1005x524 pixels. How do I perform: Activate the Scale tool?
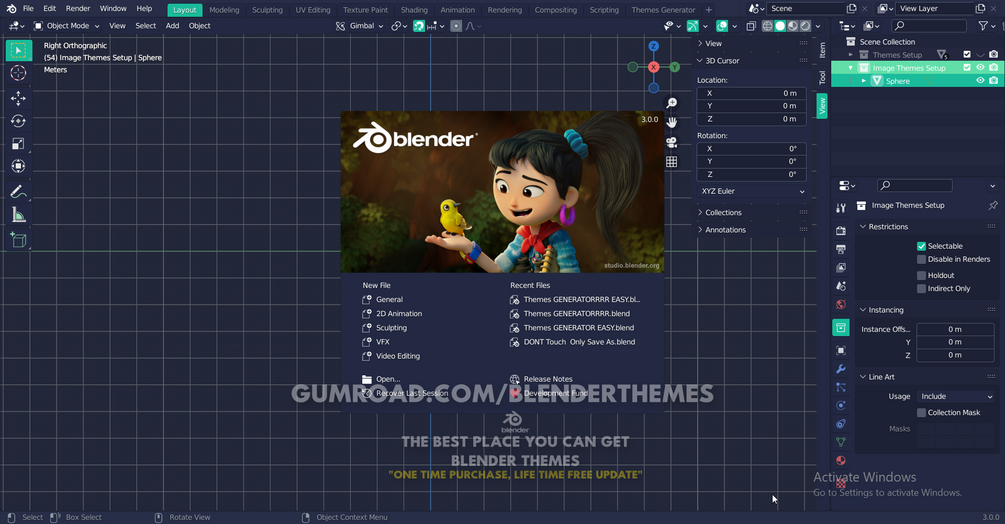pyautogui.click(x=18, y=143)
